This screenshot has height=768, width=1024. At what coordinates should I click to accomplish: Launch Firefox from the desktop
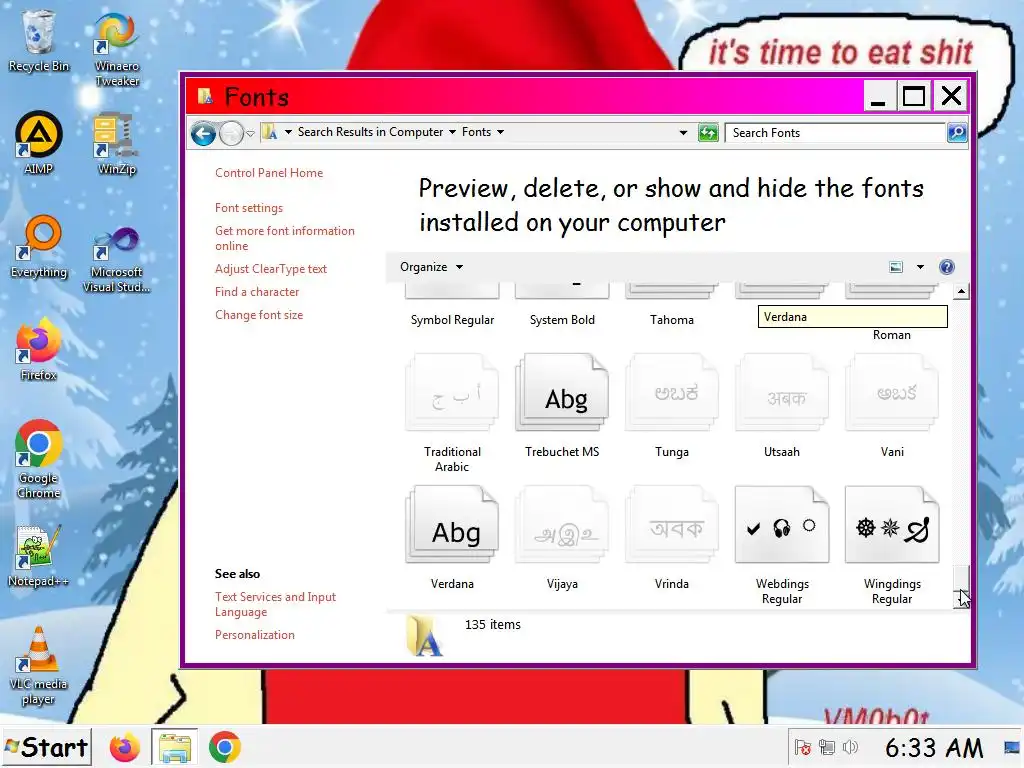(x=39, y=349)
